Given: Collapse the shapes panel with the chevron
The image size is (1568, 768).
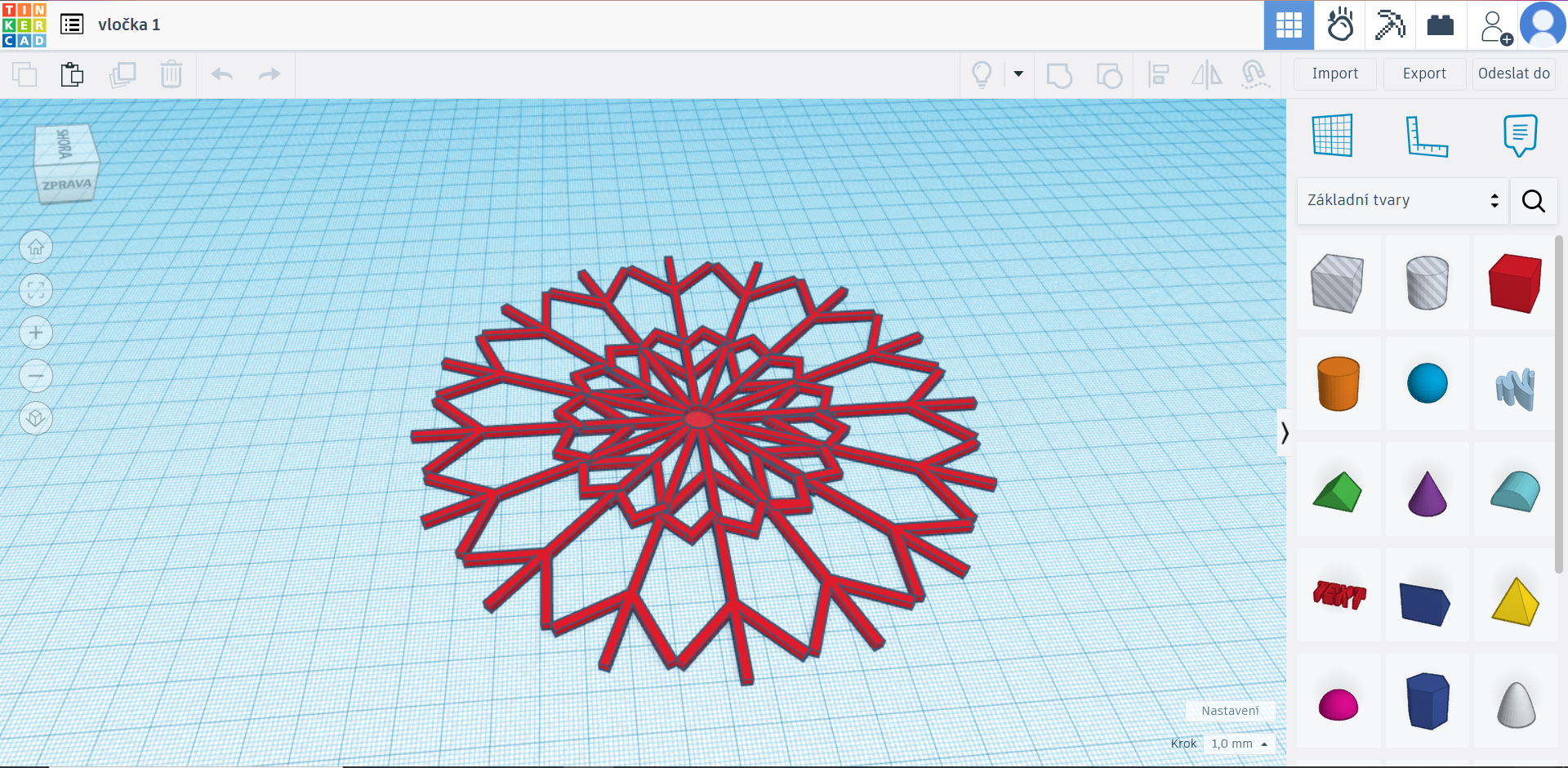Looking at the screenshot, I should pos(1284,432).
